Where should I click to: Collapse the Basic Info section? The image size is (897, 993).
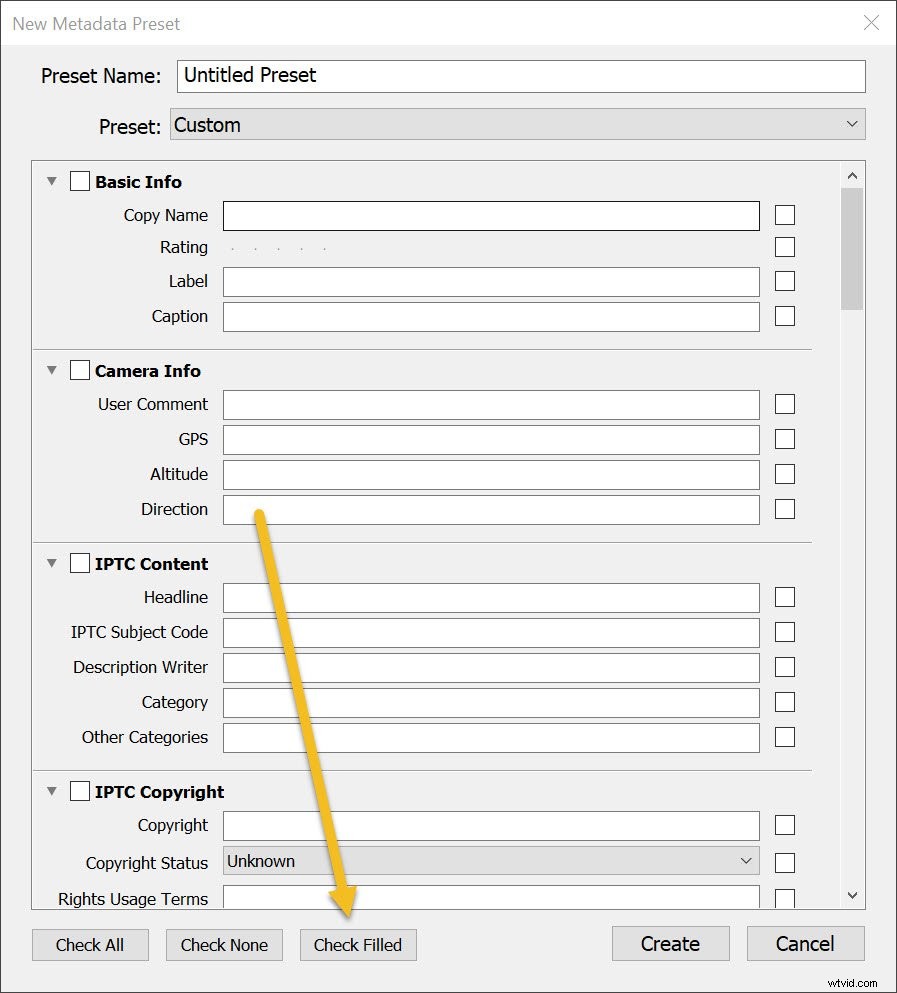click(x=51, y=181)
